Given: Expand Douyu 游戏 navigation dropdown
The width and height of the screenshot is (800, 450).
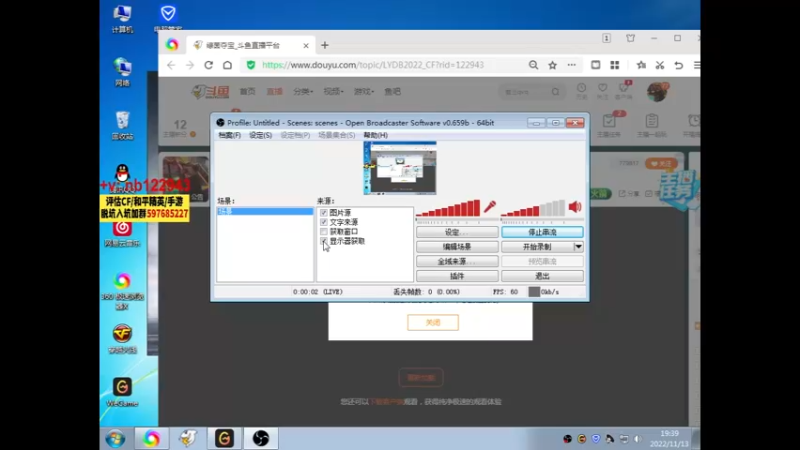Looking at the screenshot, I should point(364,92).
